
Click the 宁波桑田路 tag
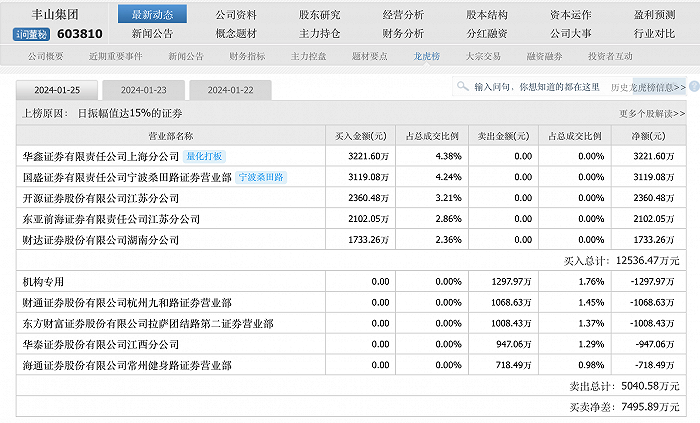[261, 177]
